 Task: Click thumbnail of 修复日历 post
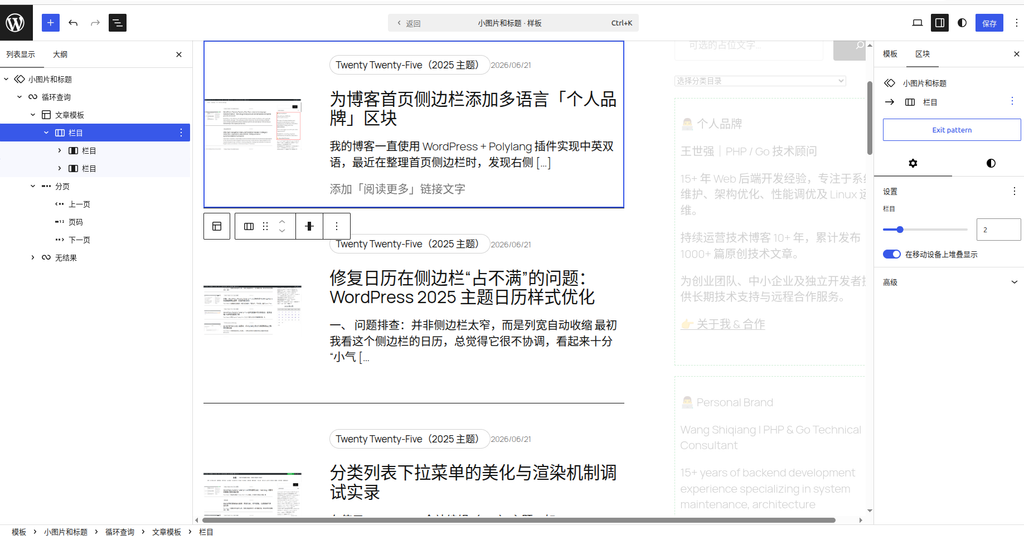point(253,310)
